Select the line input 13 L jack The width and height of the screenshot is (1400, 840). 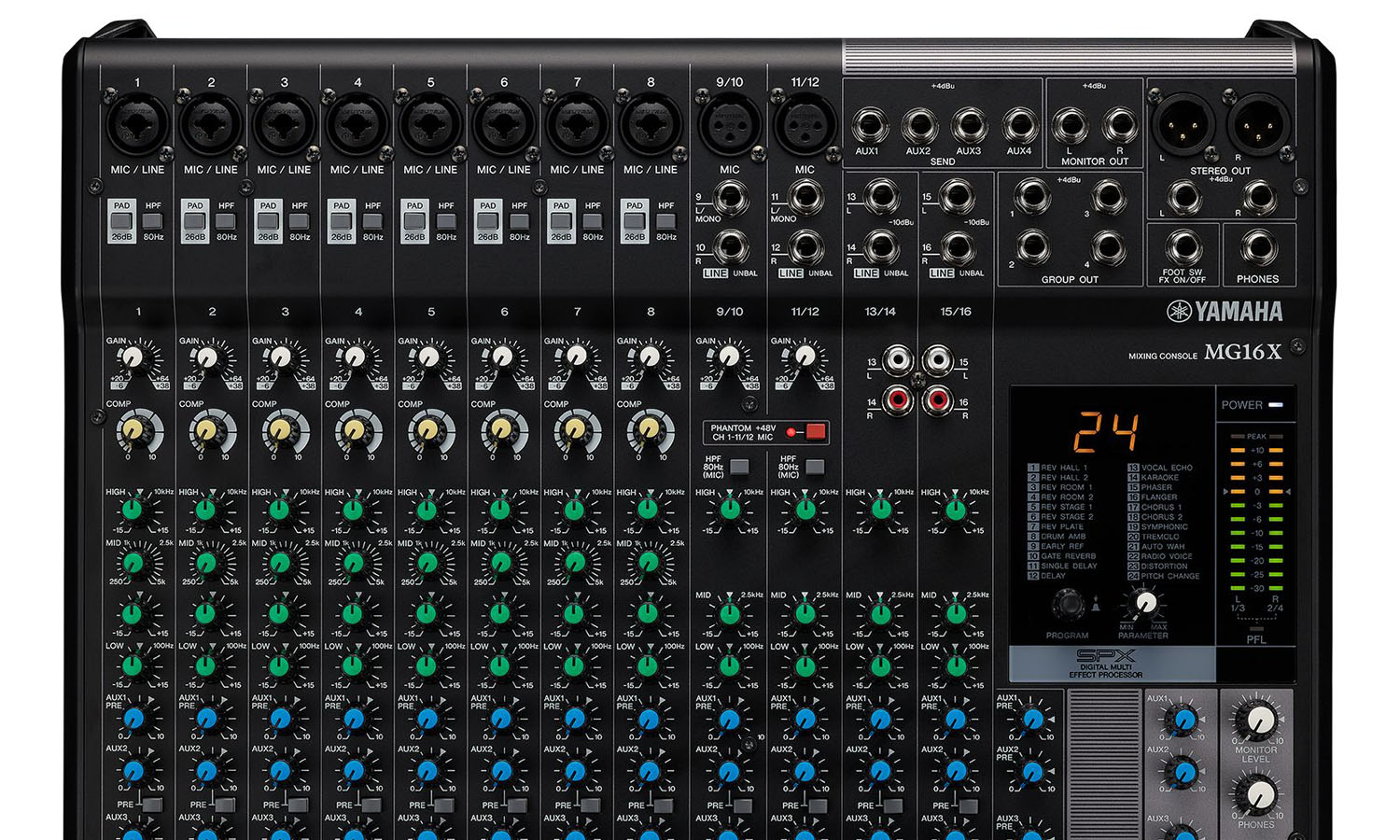pyautogui.click(x=880, y=197)
